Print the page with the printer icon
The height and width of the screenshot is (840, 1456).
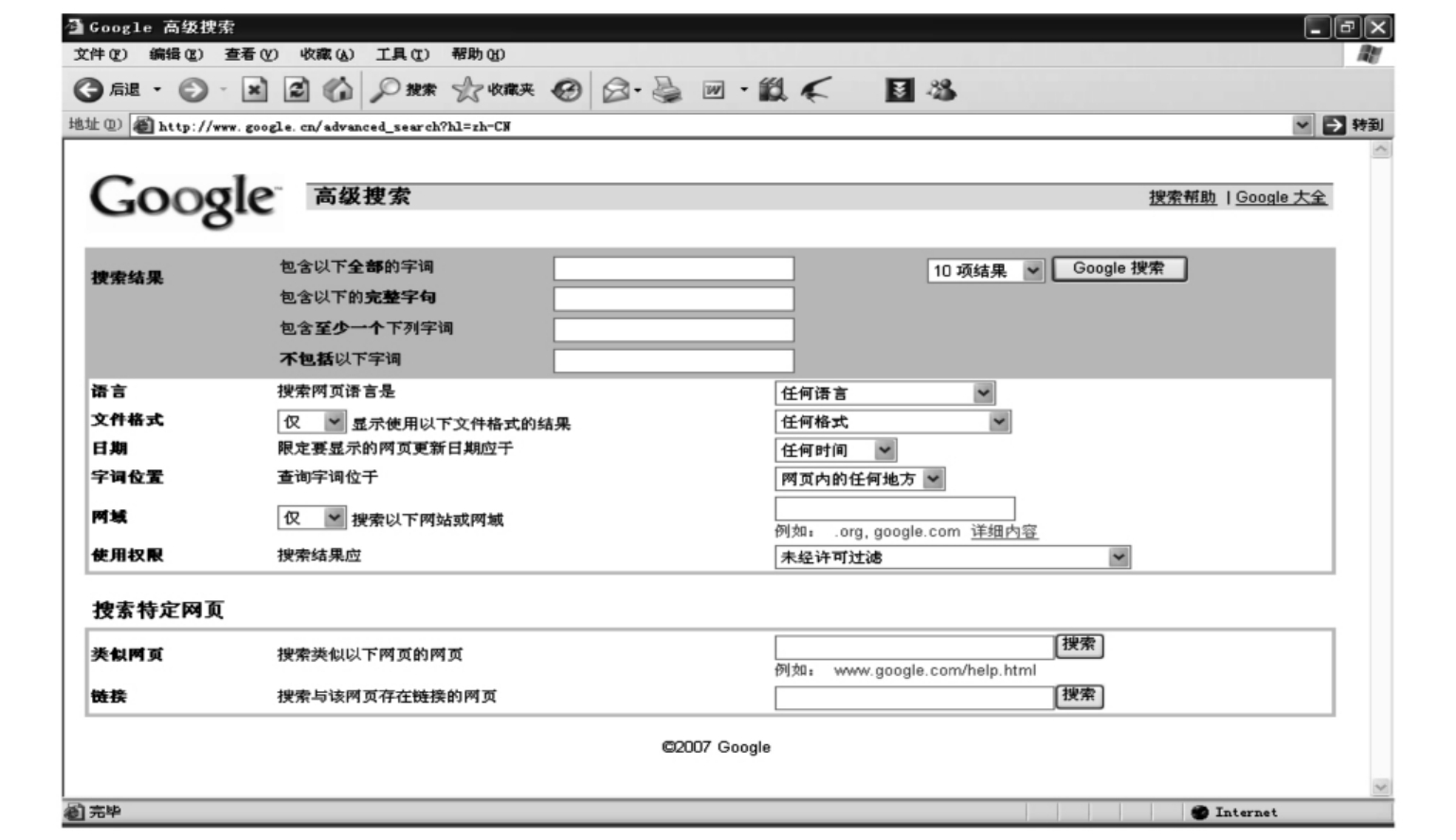coord(667,90)
